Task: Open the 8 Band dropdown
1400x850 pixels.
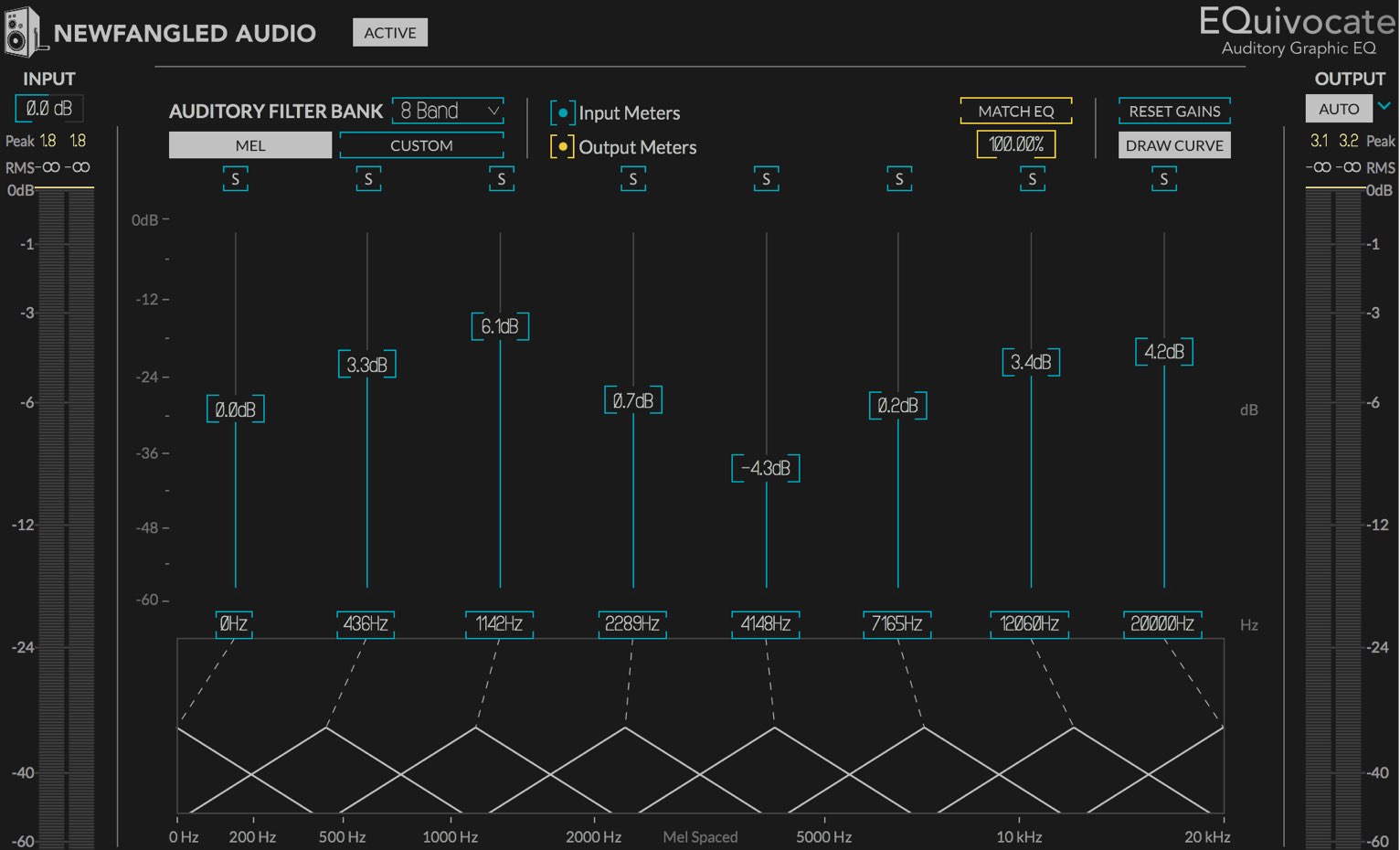Action: (448, 111)
